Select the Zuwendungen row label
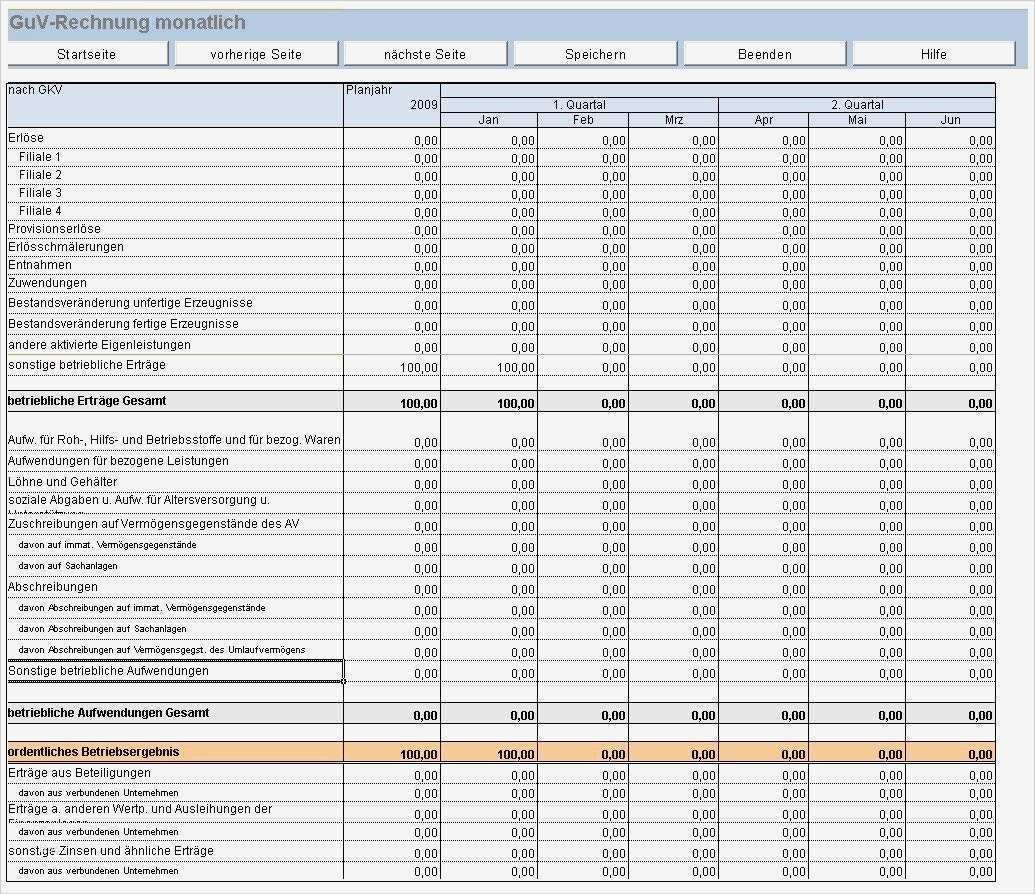Viewport: 1035px width, 894px height. (47, 283)
